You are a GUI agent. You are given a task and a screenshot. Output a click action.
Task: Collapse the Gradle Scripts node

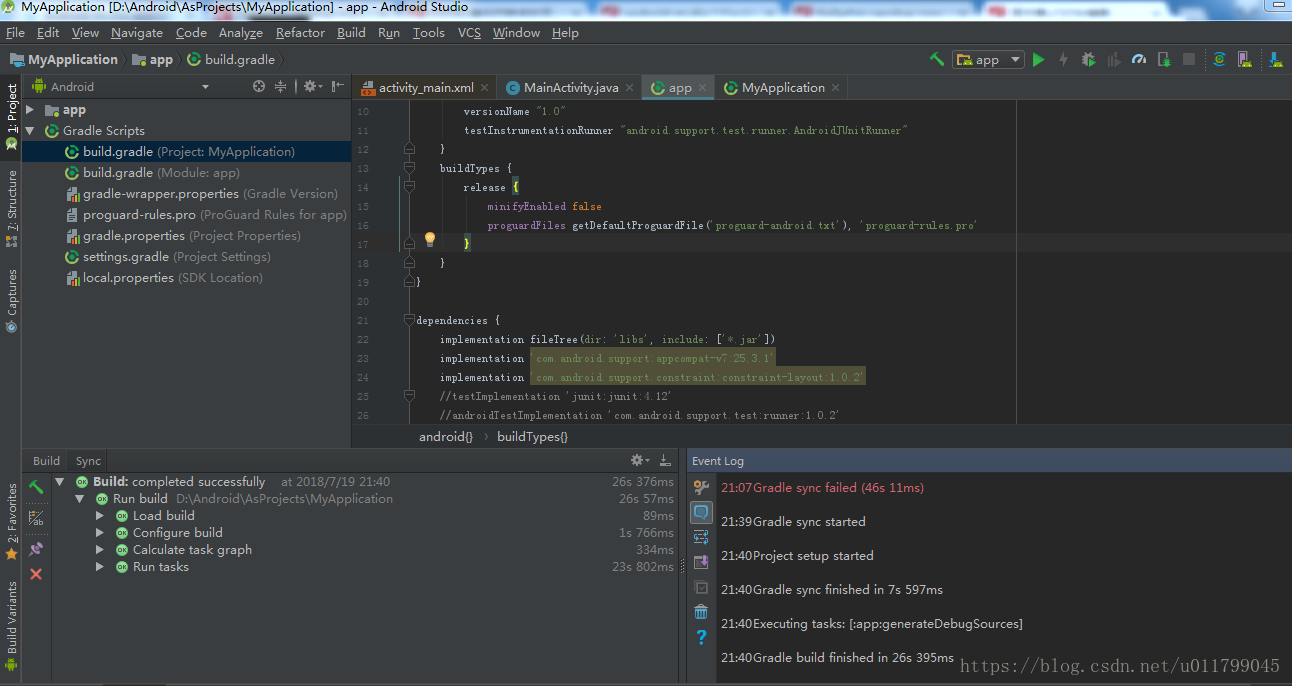point(30,131)
